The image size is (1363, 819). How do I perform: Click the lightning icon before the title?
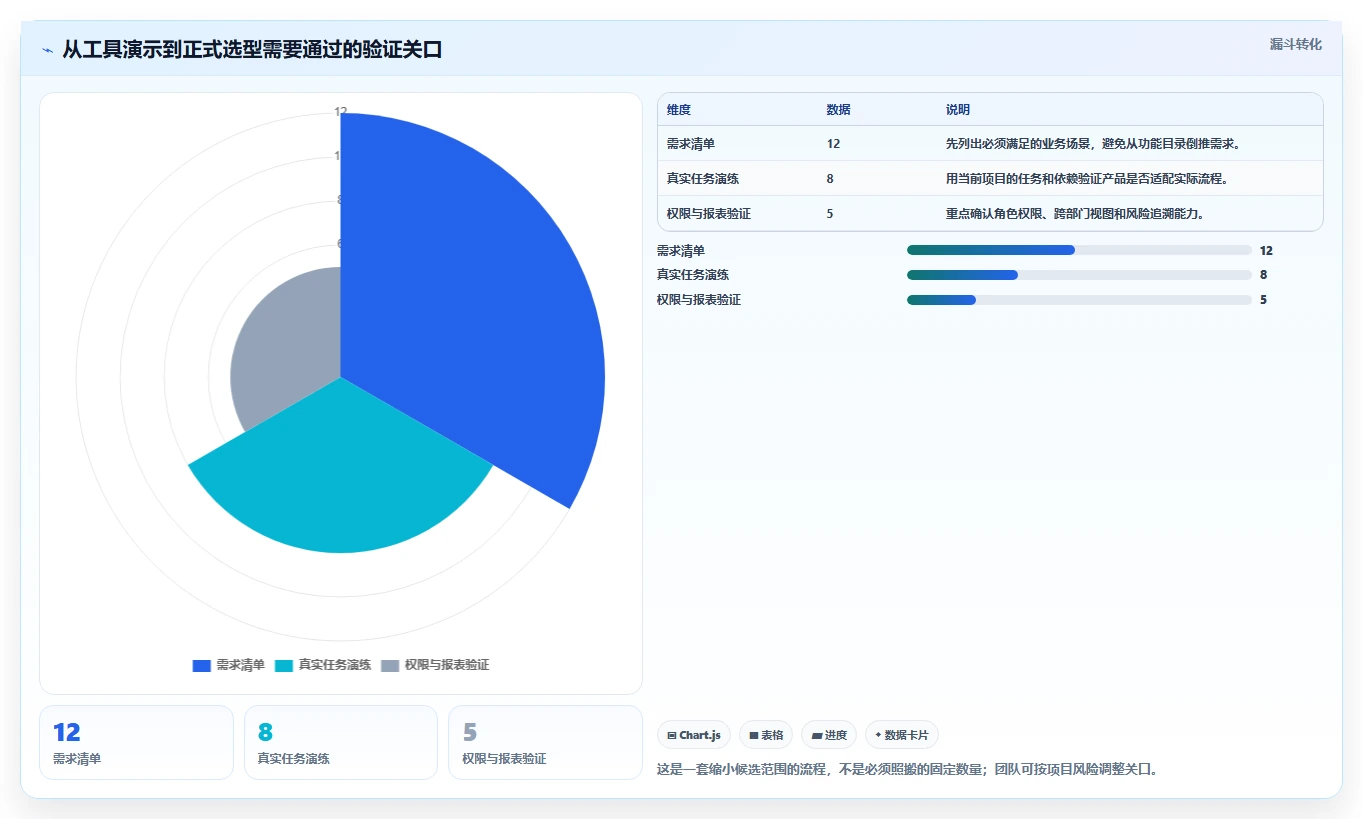48,50
